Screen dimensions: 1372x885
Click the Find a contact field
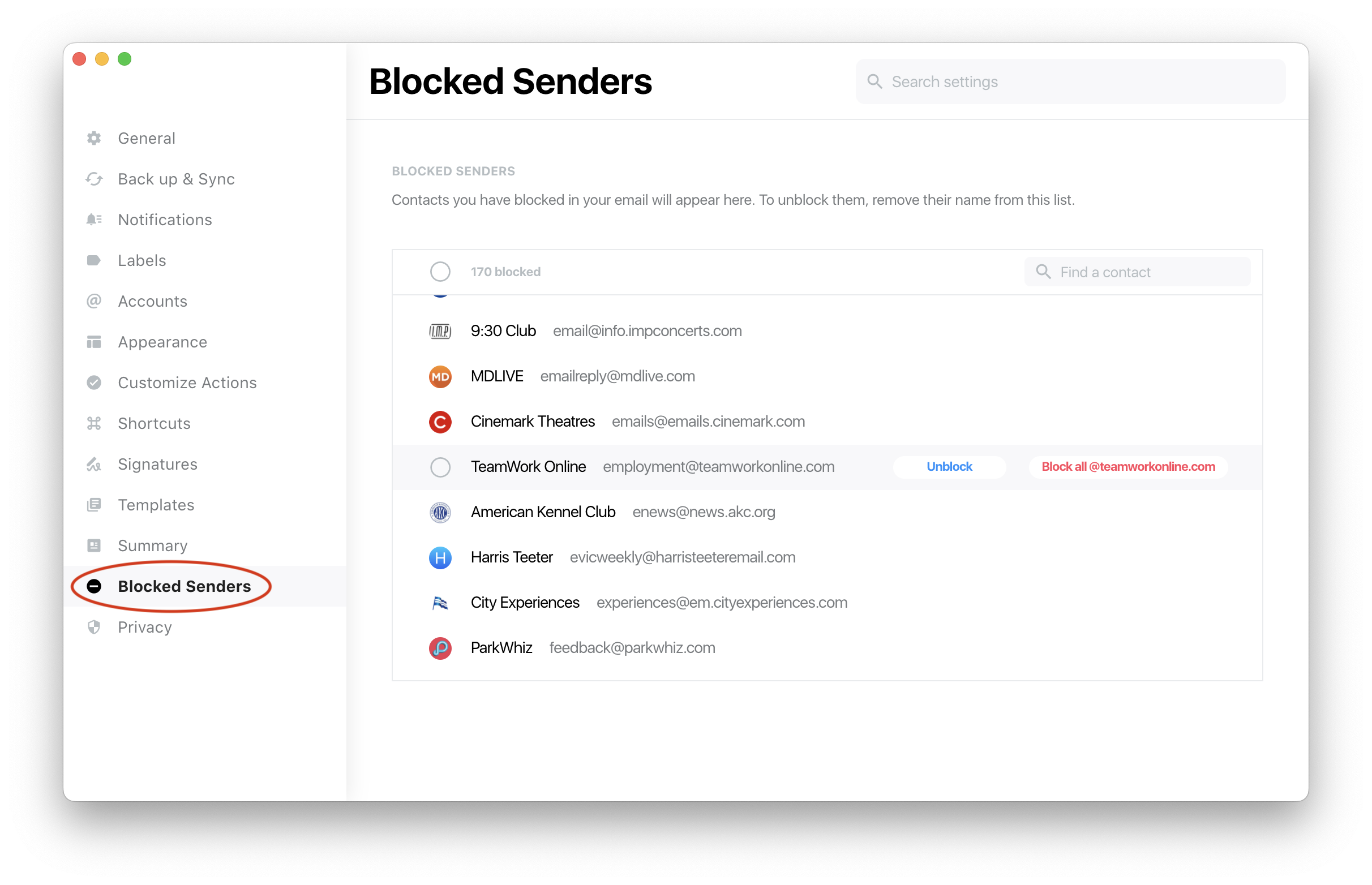point(1137,272)
